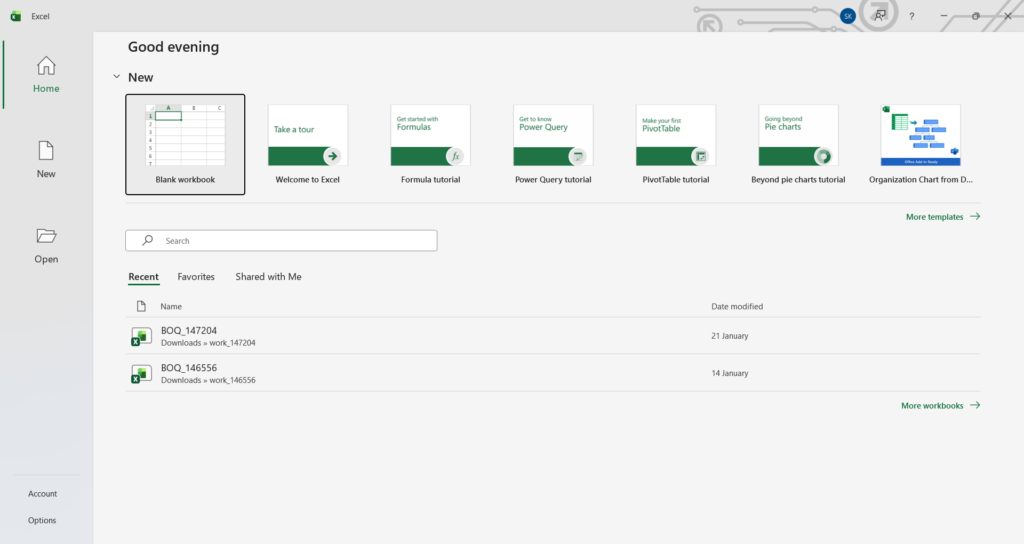Open the SK user account avatar

pos(848,16)
